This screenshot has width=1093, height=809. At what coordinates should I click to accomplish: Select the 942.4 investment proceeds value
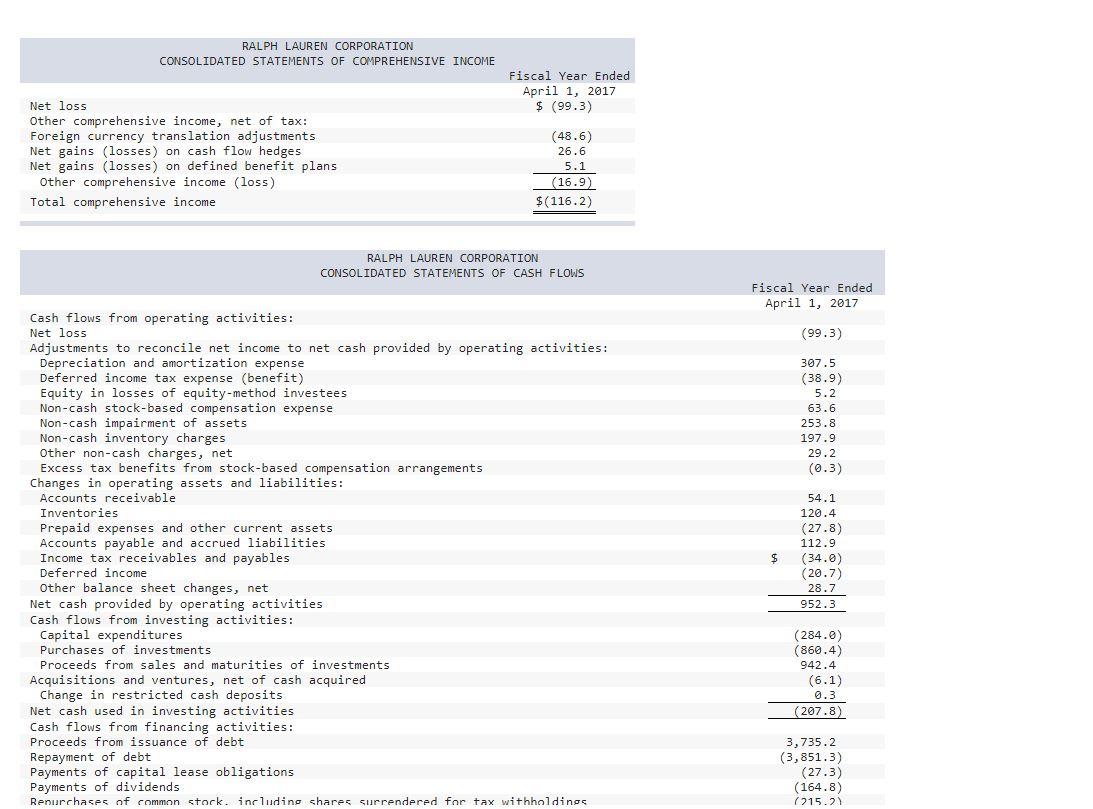[818, 665]
